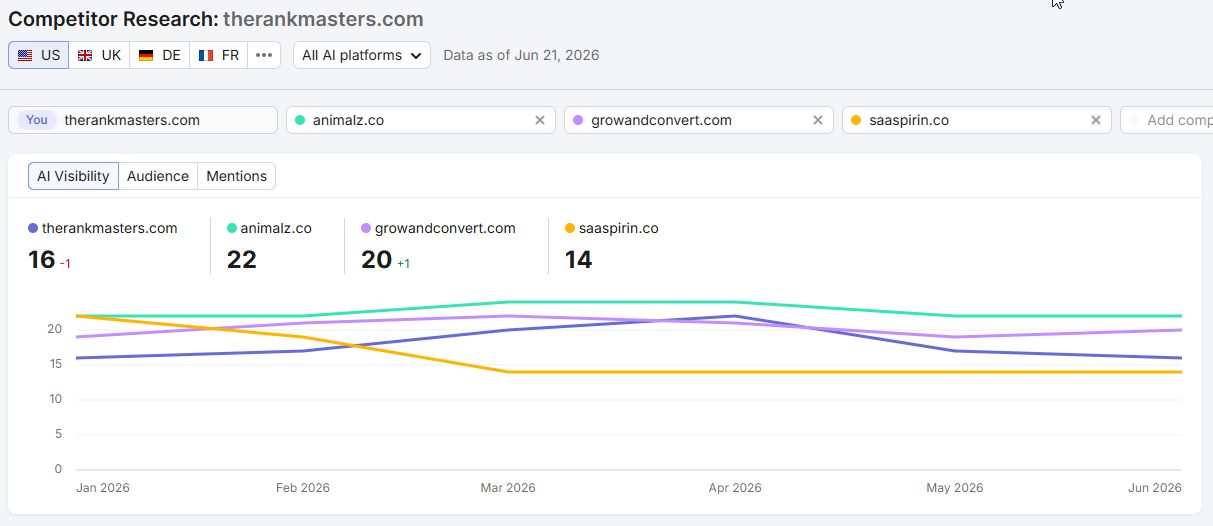Toggle animalz.co legend entry in chart
Image resolution: width=1213 pixels, height=526 pixels.
click(x=270, y=228)
